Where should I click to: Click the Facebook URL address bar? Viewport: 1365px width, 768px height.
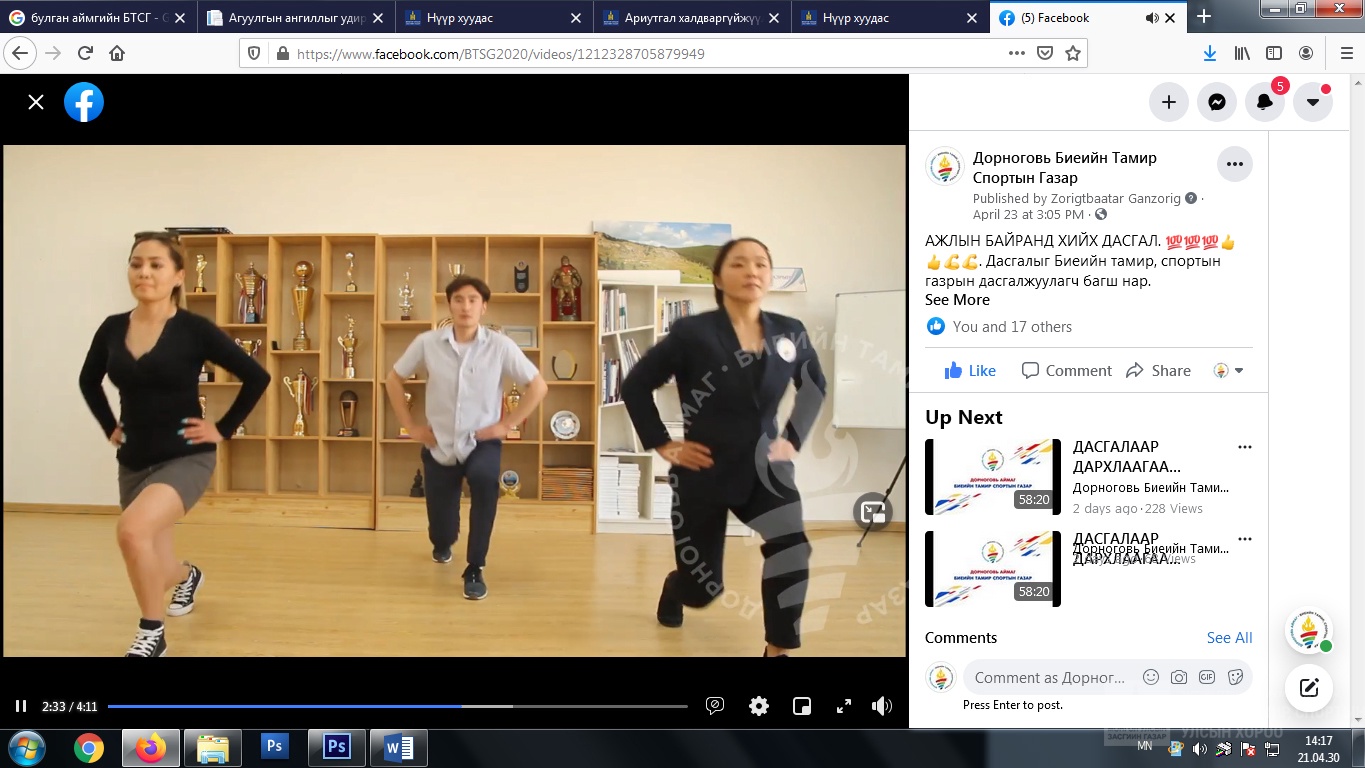coord(640,54)
